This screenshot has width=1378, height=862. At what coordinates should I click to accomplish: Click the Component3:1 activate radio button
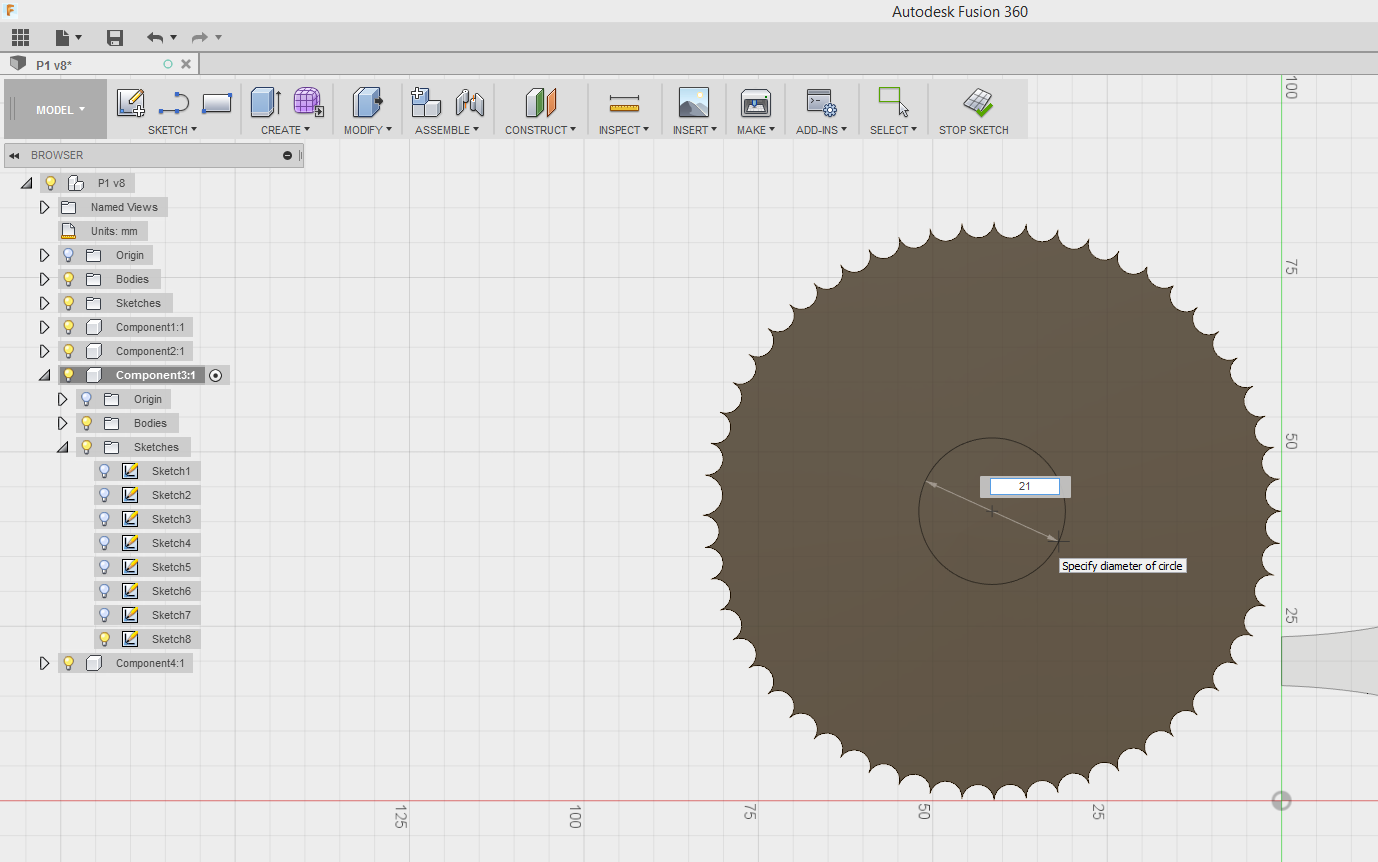(x=216, y=375)
